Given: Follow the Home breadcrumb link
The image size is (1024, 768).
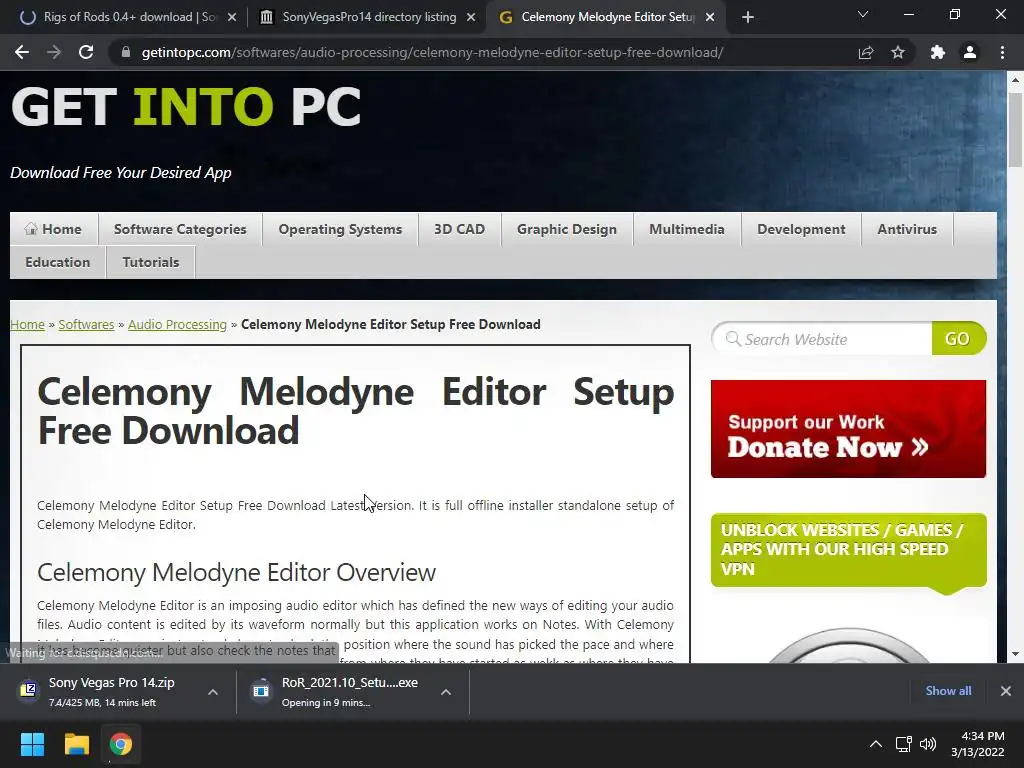Looking at the screenshot, I should click(27, 325).
